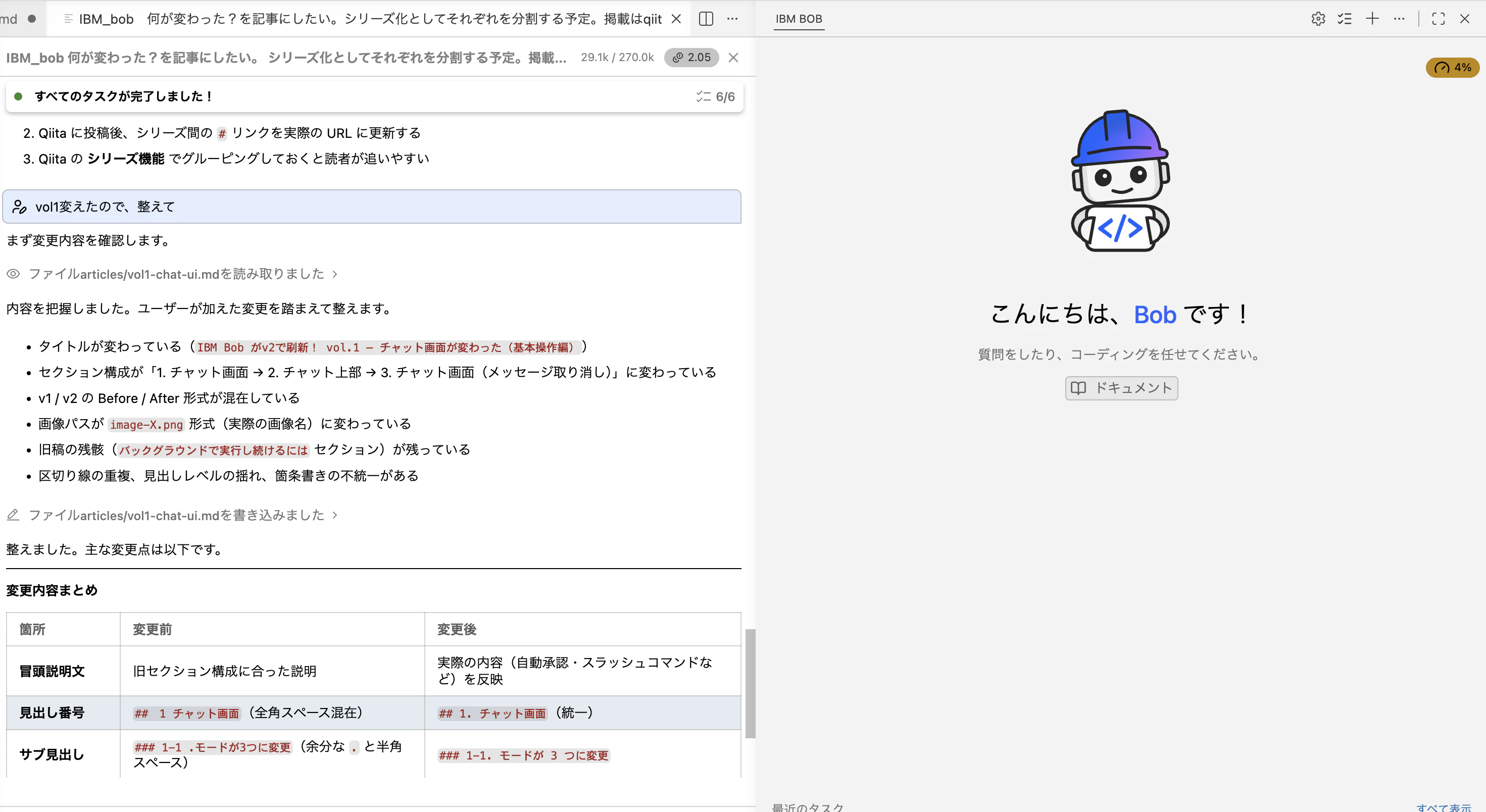Start new task with plus icon
Screen dimensions: 1486x812
click(1372, 19)
